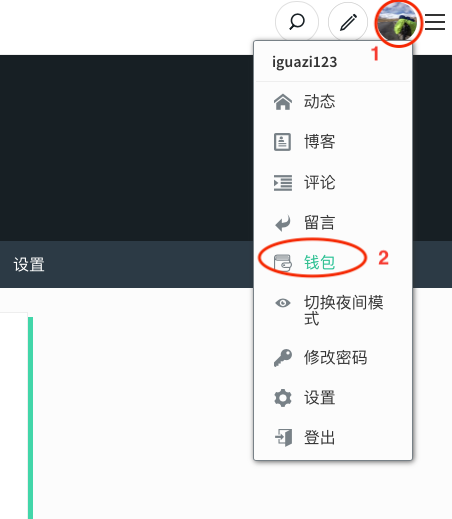This screenshot has height=519, width=452.
Task: Click the key icon beside 修改密码
Action: tap(283, 358)
